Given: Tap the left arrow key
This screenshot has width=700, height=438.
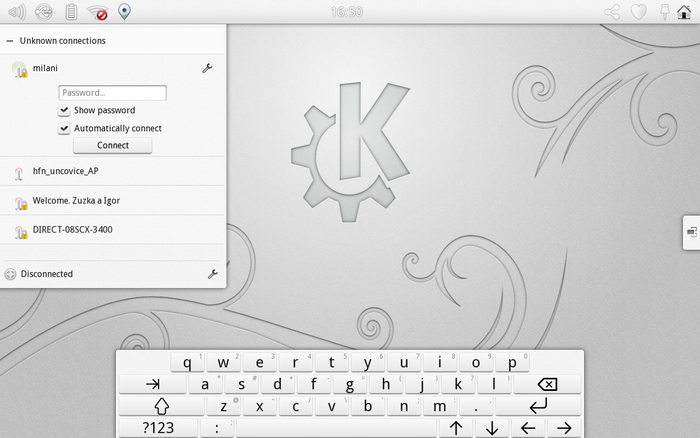Looking at the screenshot, I should 528,428.
